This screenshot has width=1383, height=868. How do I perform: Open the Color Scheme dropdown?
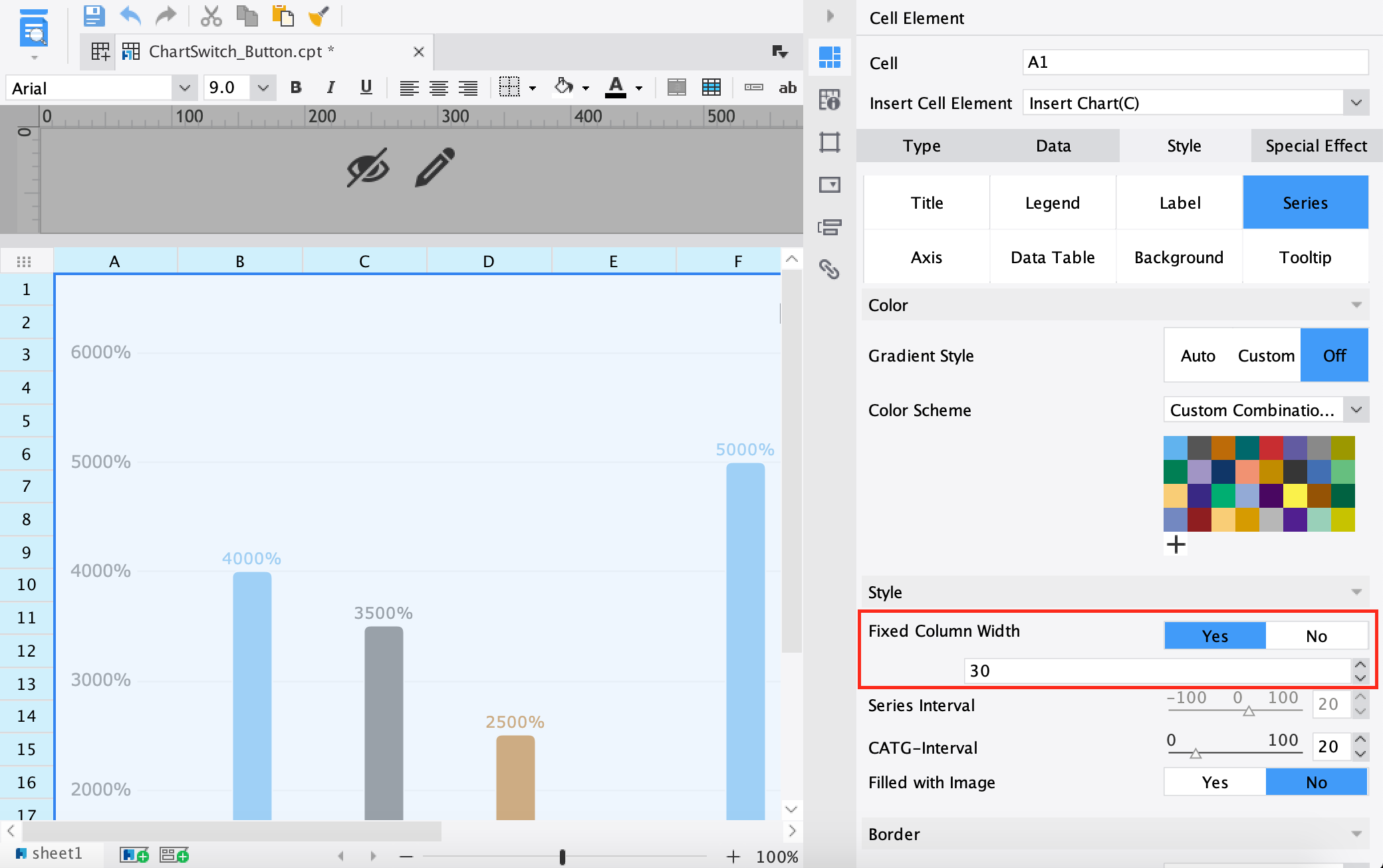point(1356,409)
